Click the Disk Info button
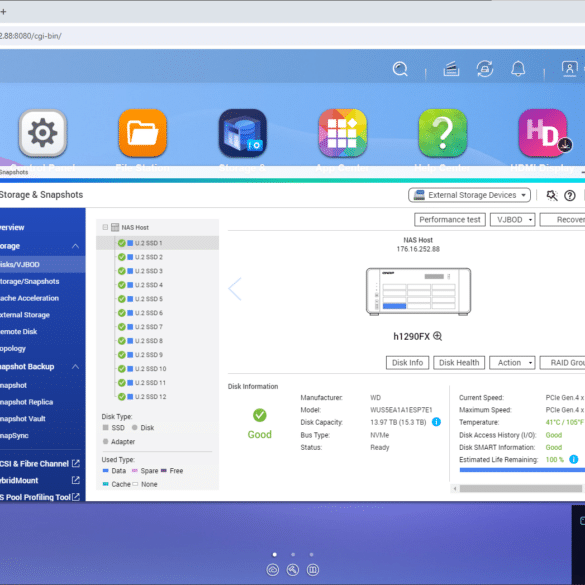 [x=407, y=363]
